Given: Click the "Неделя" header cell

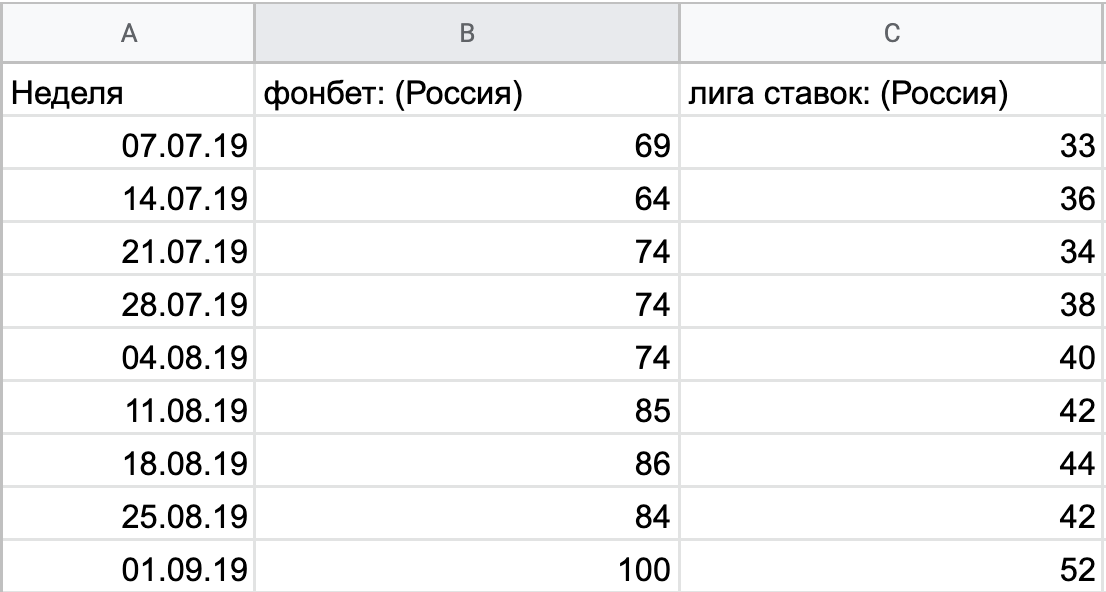Looking at the screenshot, I should tap(127, 95).
